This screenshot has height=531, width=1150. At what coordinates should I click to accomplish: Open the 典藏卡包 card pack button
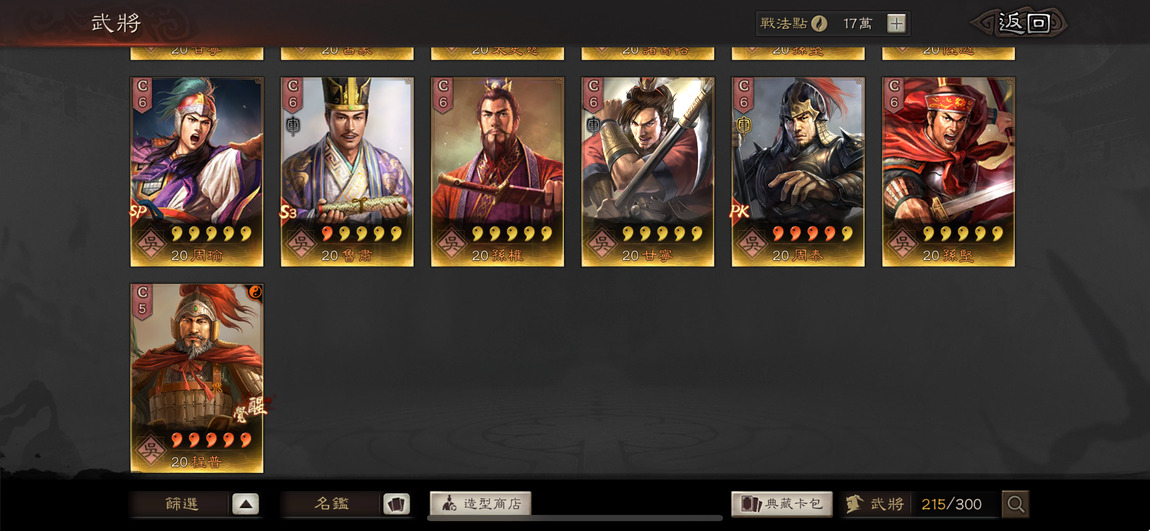(x=782, y=504)
